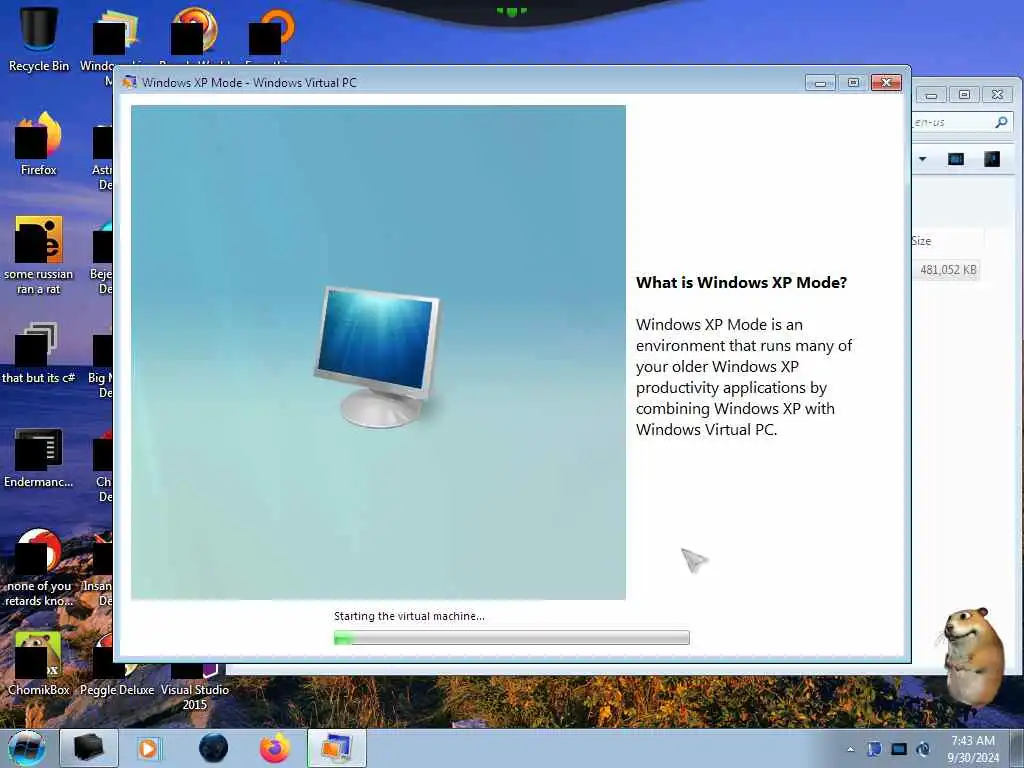The width and height of the screenshot is (1024, 768).
Task: Click the blue shield tray icon
Action: [x=874, y=749]
